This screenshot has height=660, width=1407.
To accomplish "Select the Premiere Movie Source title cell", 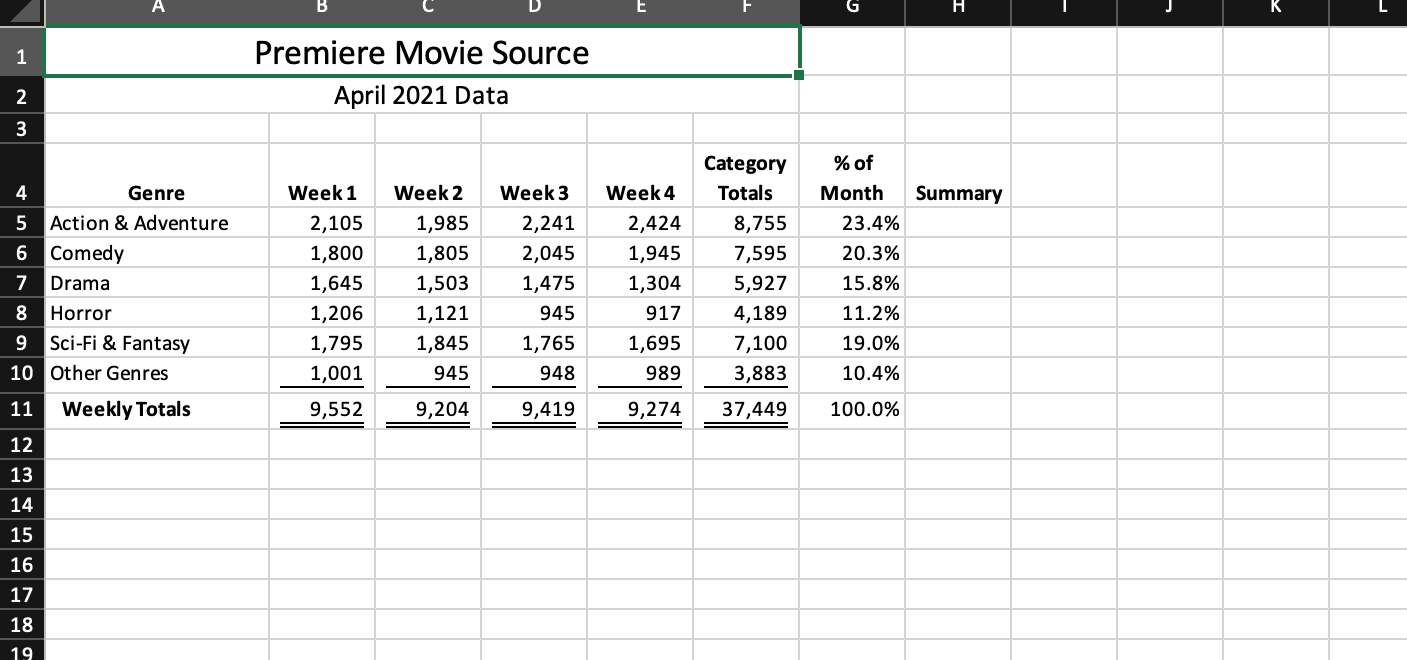I will [421, 52].
